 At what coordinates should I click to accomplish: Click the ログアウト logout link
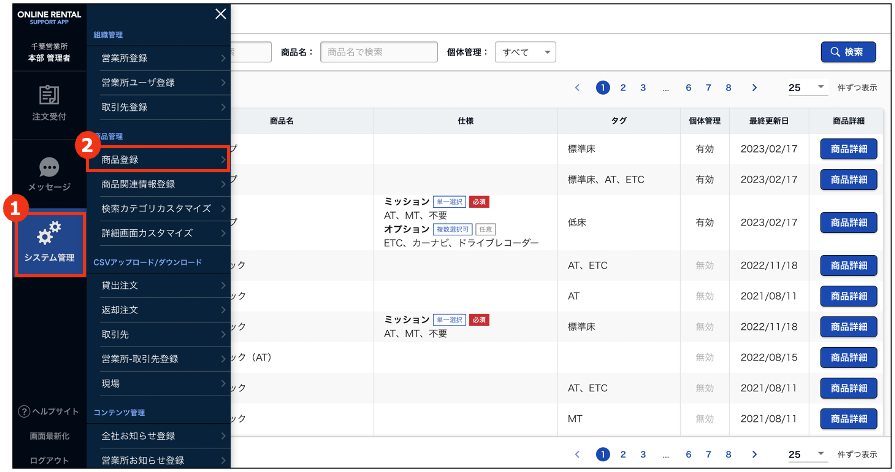(49, 460)
